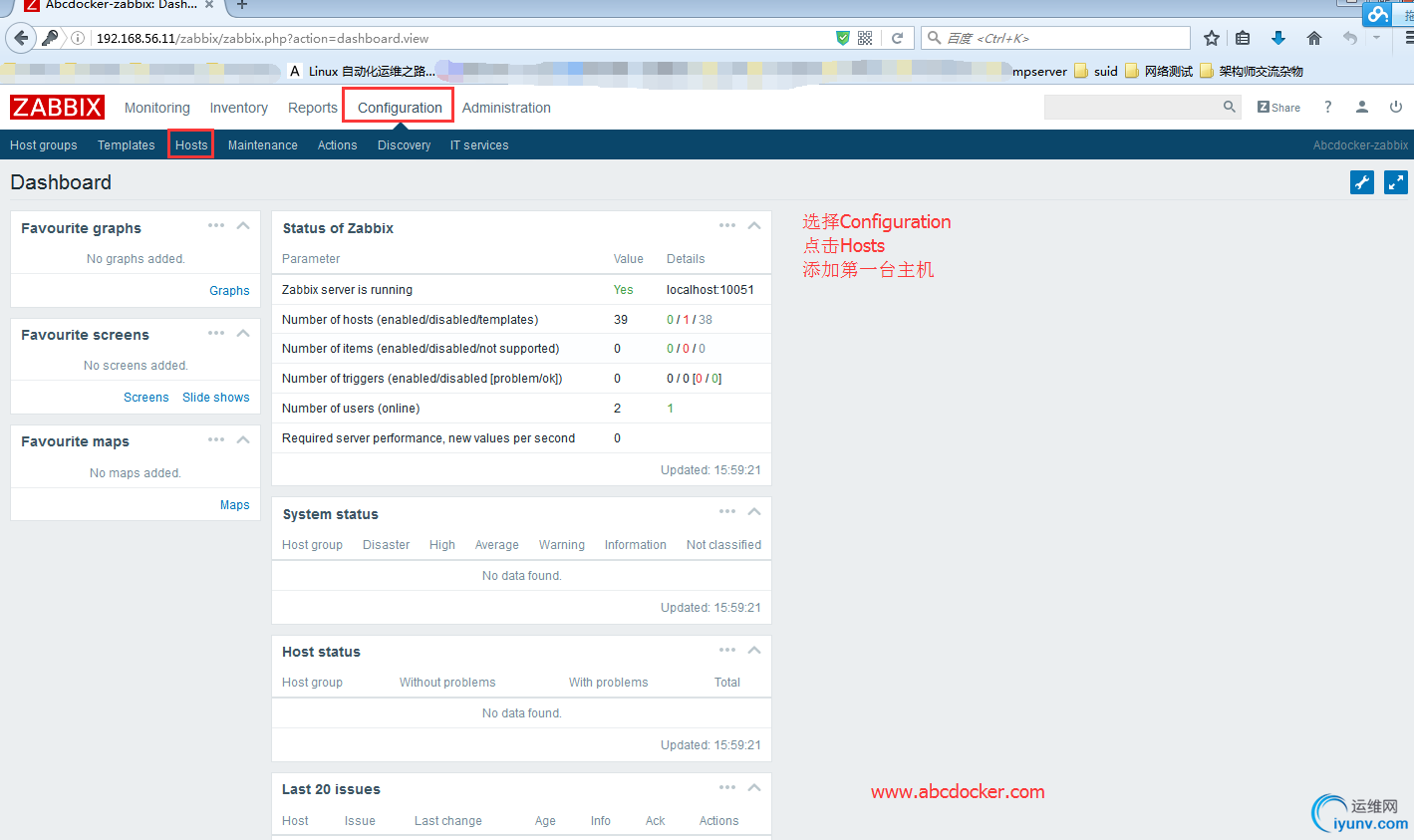Collapse the System status widget
The image size is (1414, 840).
pos(754,511)
